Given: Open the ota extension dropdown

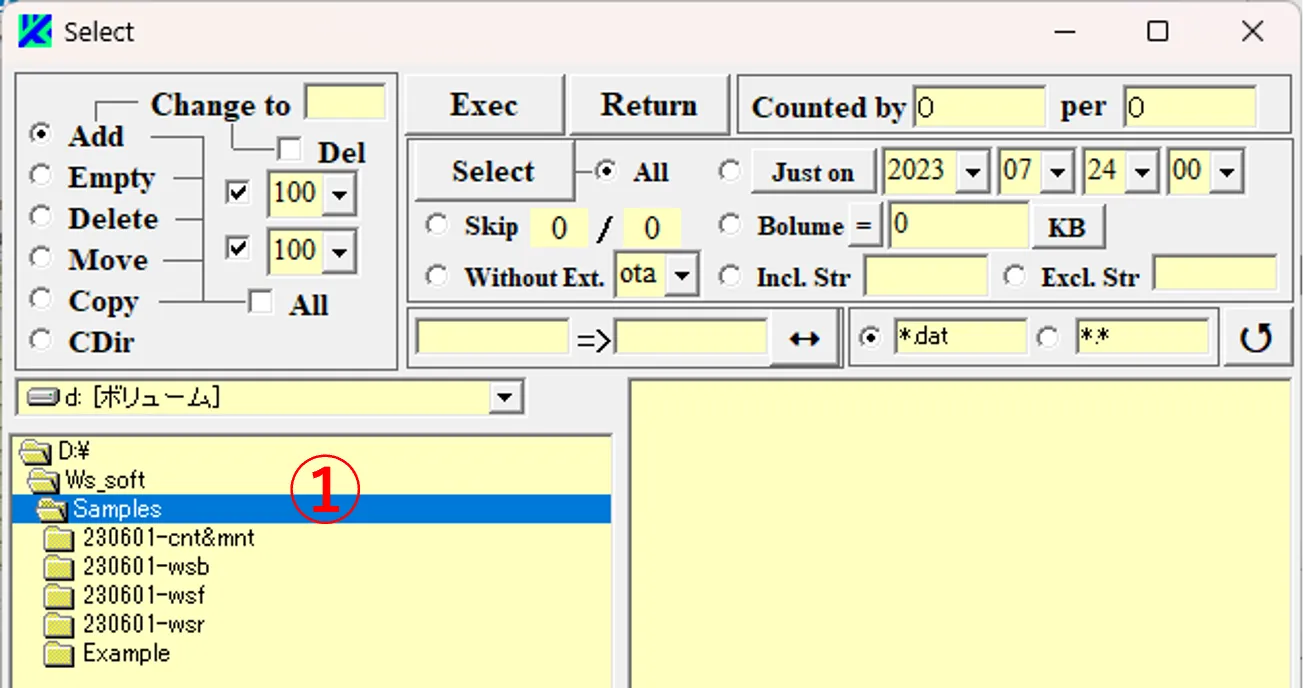Looking at the screenshot, I should point(682,276).
